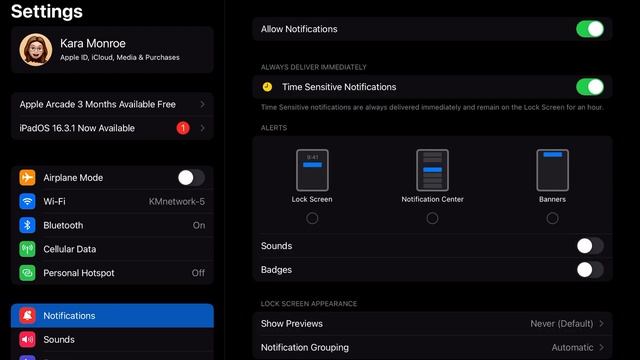Image resolution: width=640 pixels, height=360 pixels.
Task: Open the Bluetooth settings row
Action: click(x=112, y=225)
